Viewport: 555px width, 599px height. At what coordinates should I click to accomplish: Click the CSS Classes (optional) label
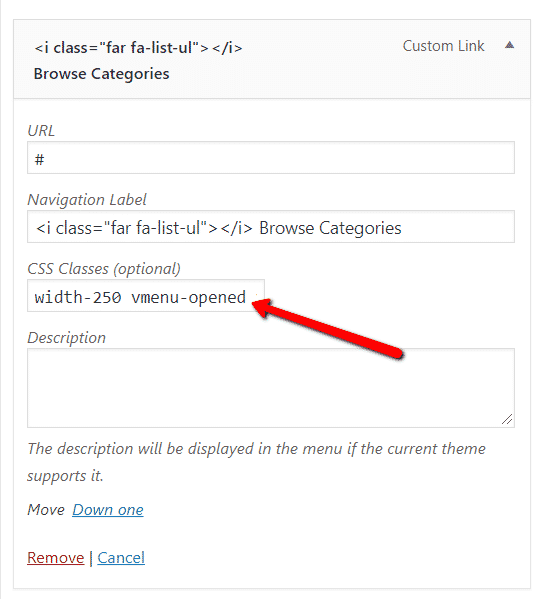(104, 269)
